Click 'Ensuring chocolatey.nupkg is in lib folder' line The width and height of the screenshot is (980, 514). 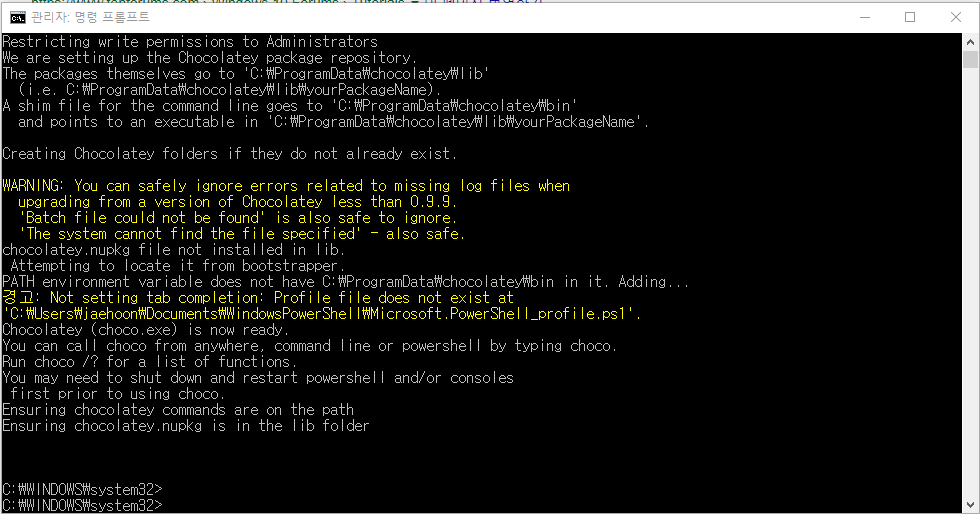186,426
